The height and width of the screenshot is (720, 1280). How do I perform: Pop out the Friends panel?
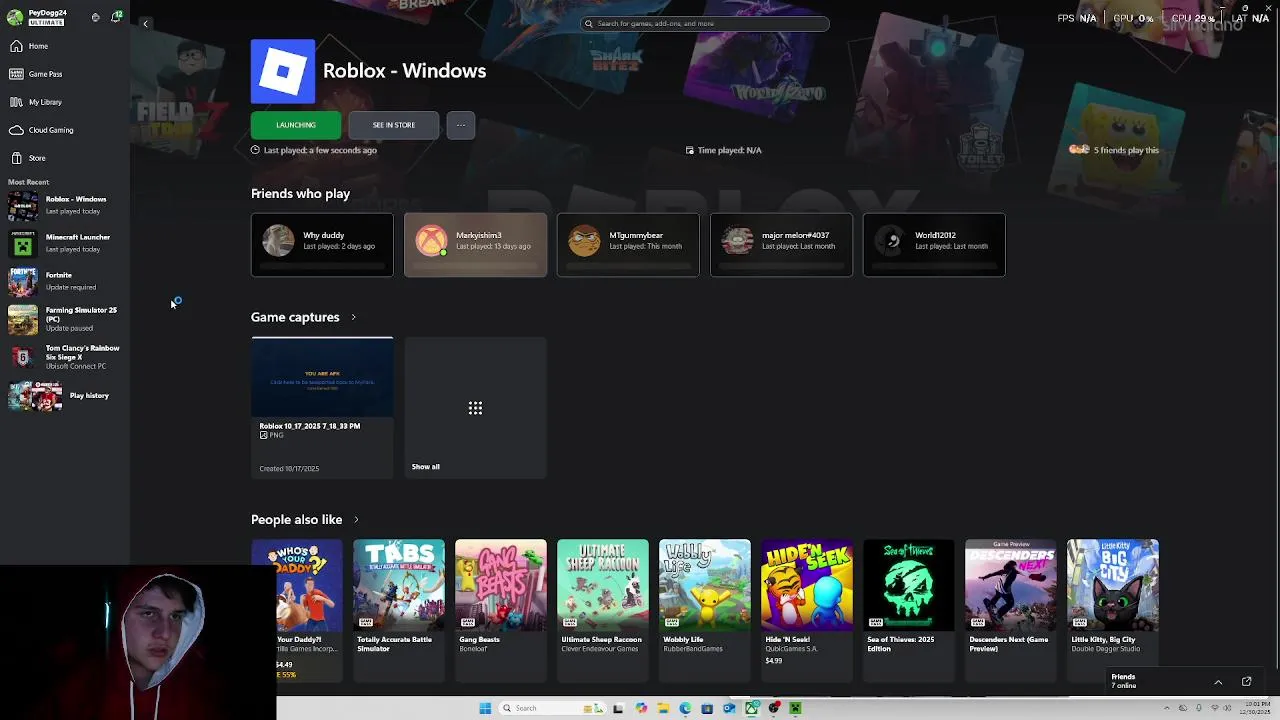(x=1246, y=681)
